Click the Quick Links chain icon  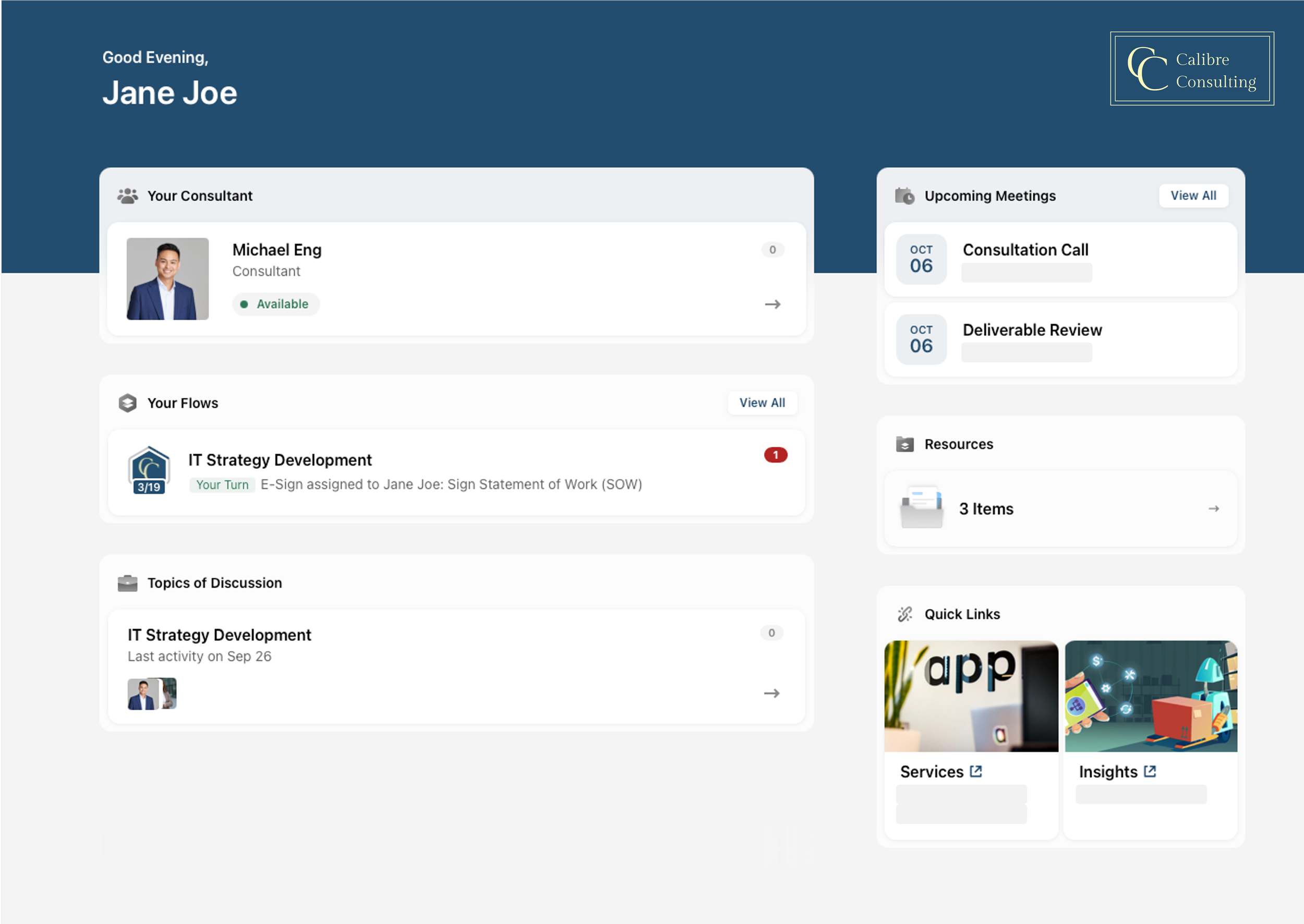[904, 614]
